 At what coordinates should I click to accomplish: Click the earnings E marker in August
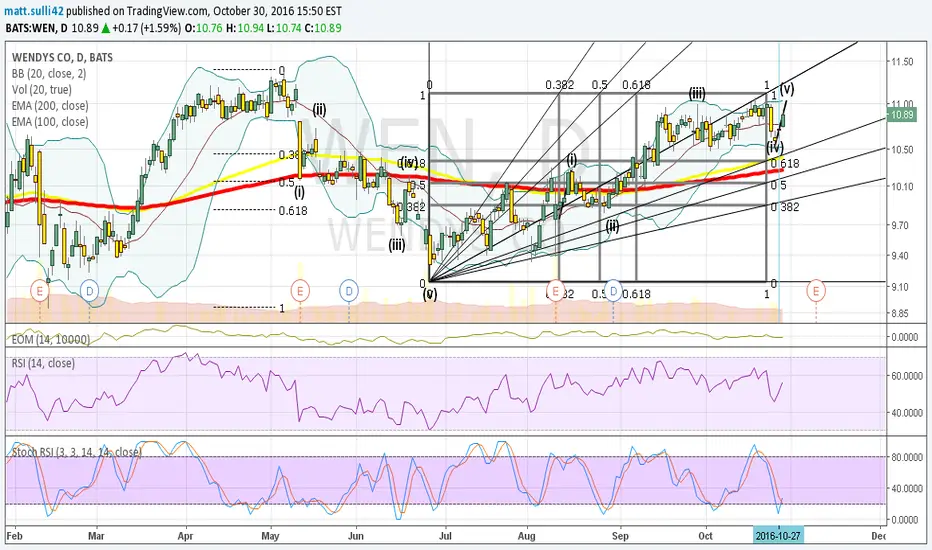[556, 291]
